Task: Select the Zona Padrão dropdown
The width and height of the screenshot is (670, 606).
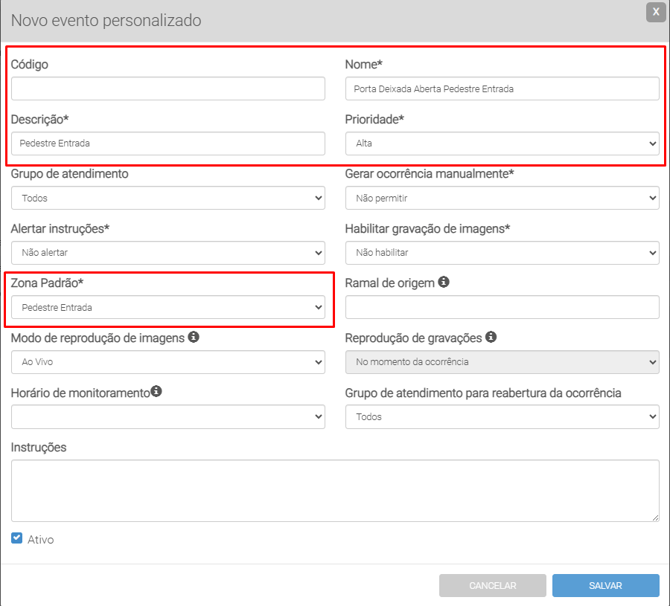Action: click(x=168, y=308)
